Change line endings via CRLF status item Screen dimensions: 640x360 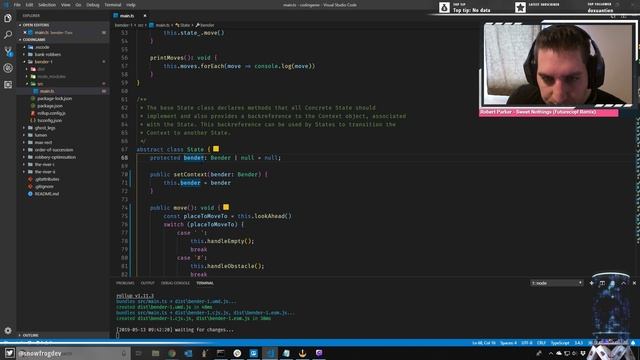pyautogui.click(x=542, y=343)
